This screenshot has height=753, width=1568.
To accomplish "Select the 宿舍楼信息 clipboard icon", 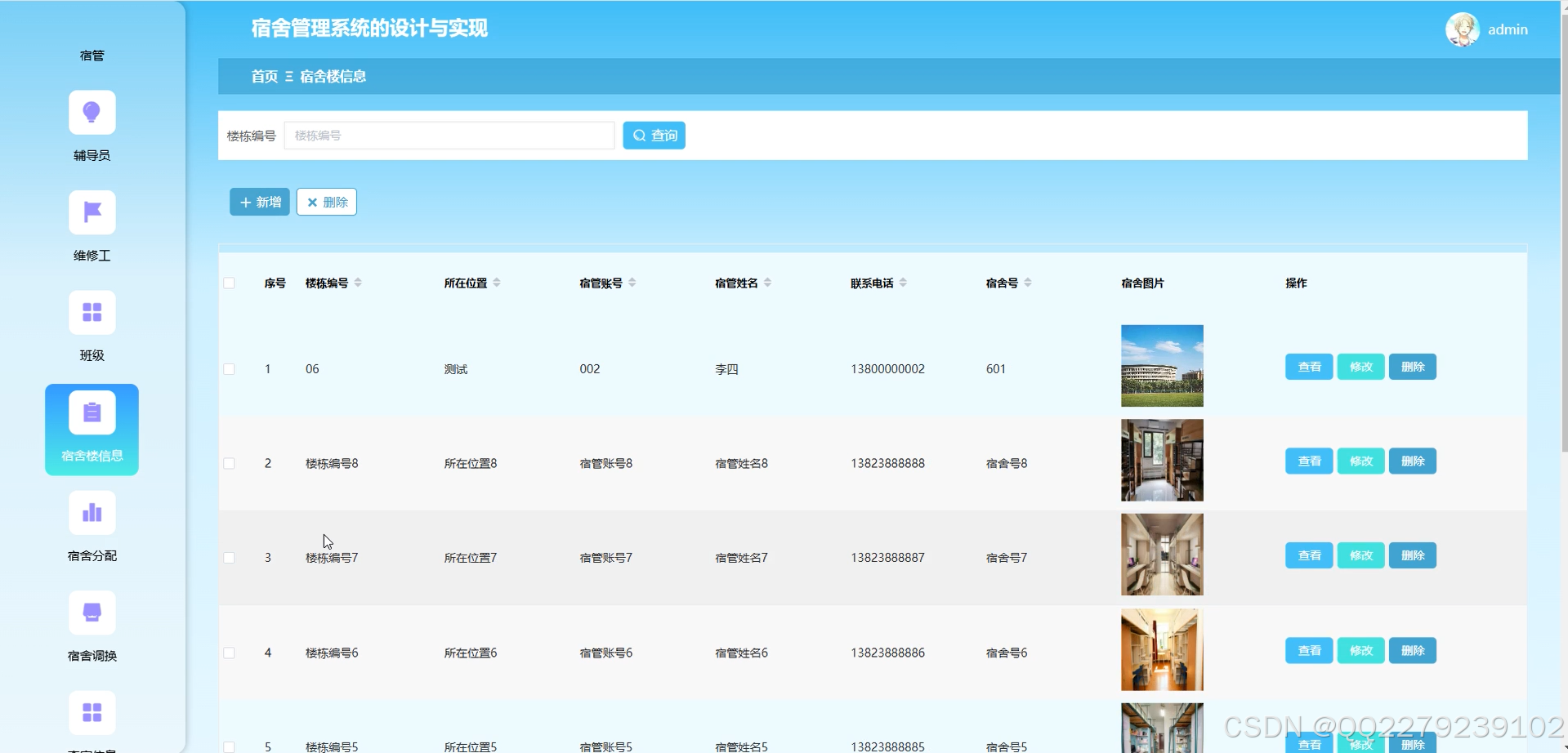I will 92,412.
